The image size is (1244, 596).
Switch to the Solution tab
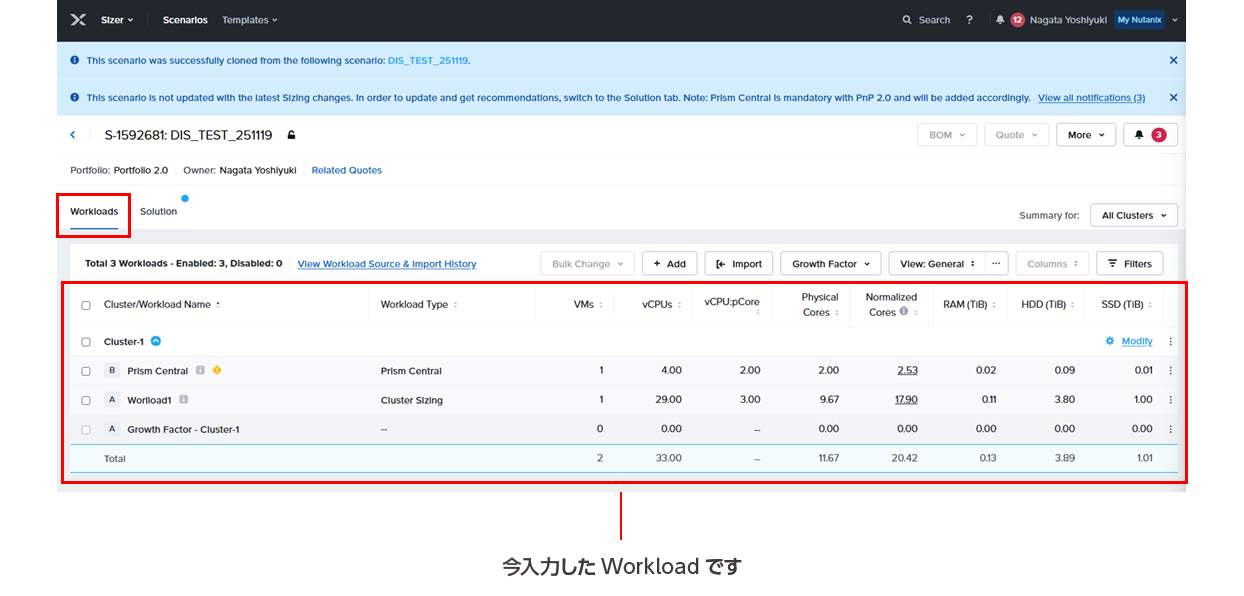[x=158, y=212]
